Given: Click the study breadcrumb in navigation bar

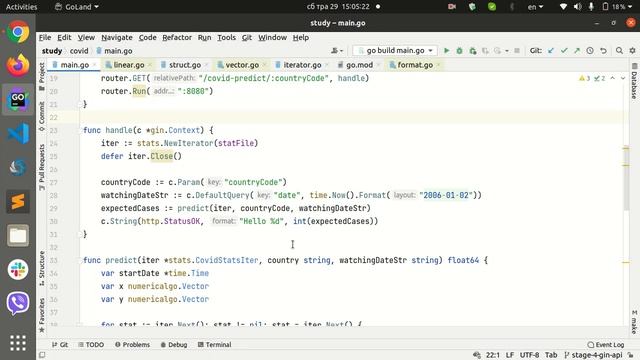Looking at the screenshot, I should point(52,51).
